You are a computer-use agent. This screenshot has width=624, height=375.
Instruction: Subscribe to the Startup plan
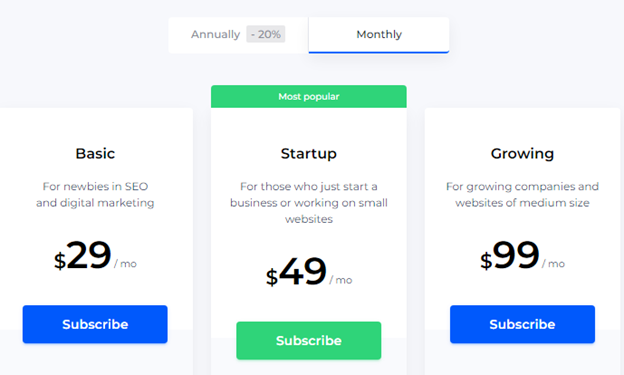tap(309, 340)
